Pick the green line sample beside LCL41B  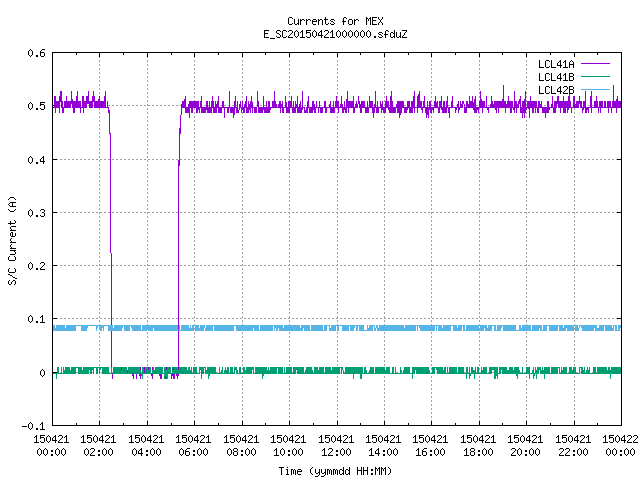pos(595,77)
